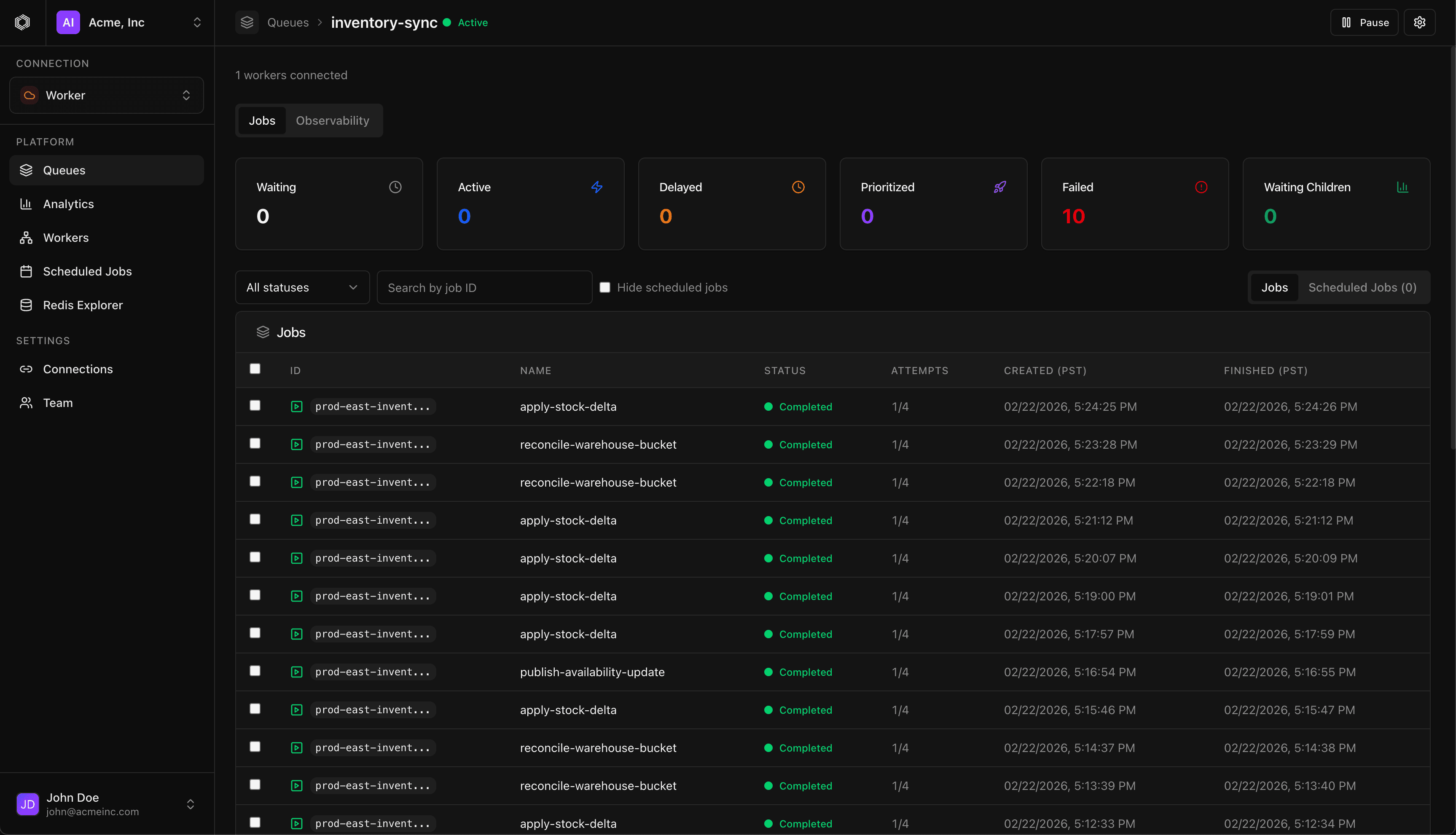The height and width of the screenshot is (835, 1456).
Task: Open the Redis Explorer
Action: pyautogui.click(x=83, y=305)
